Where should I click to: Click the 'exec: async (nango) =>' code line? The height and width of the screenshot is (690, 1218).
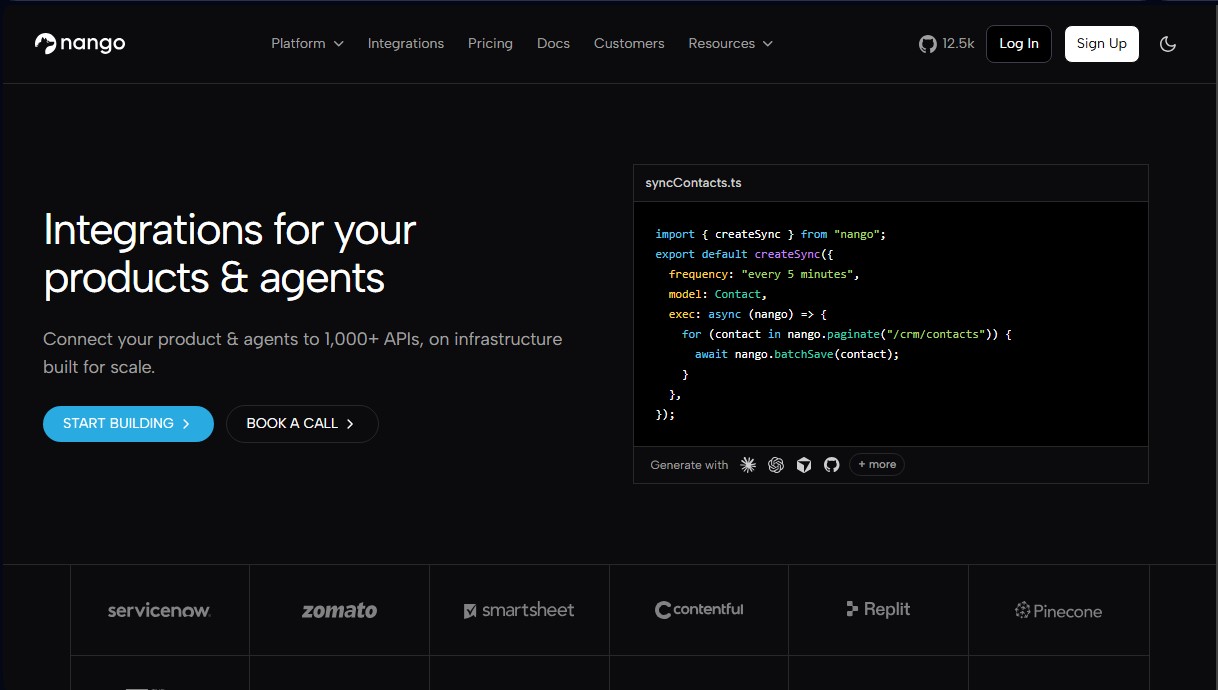[x=748, y=314]
